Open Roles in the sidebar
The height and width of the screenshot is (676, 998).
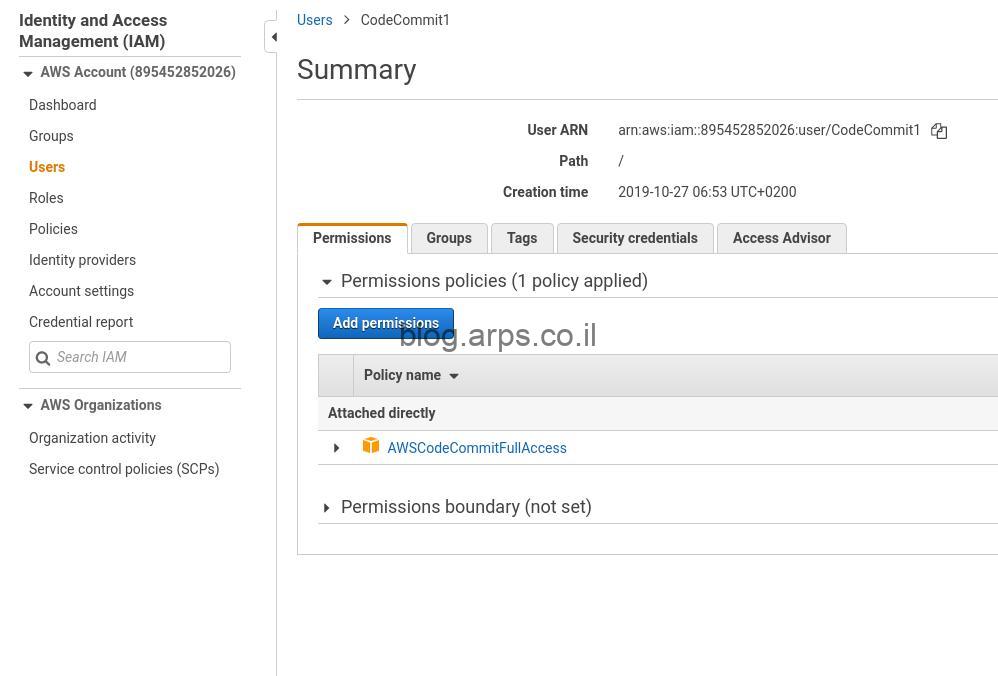pyautogui.click(x=46, y=198)
